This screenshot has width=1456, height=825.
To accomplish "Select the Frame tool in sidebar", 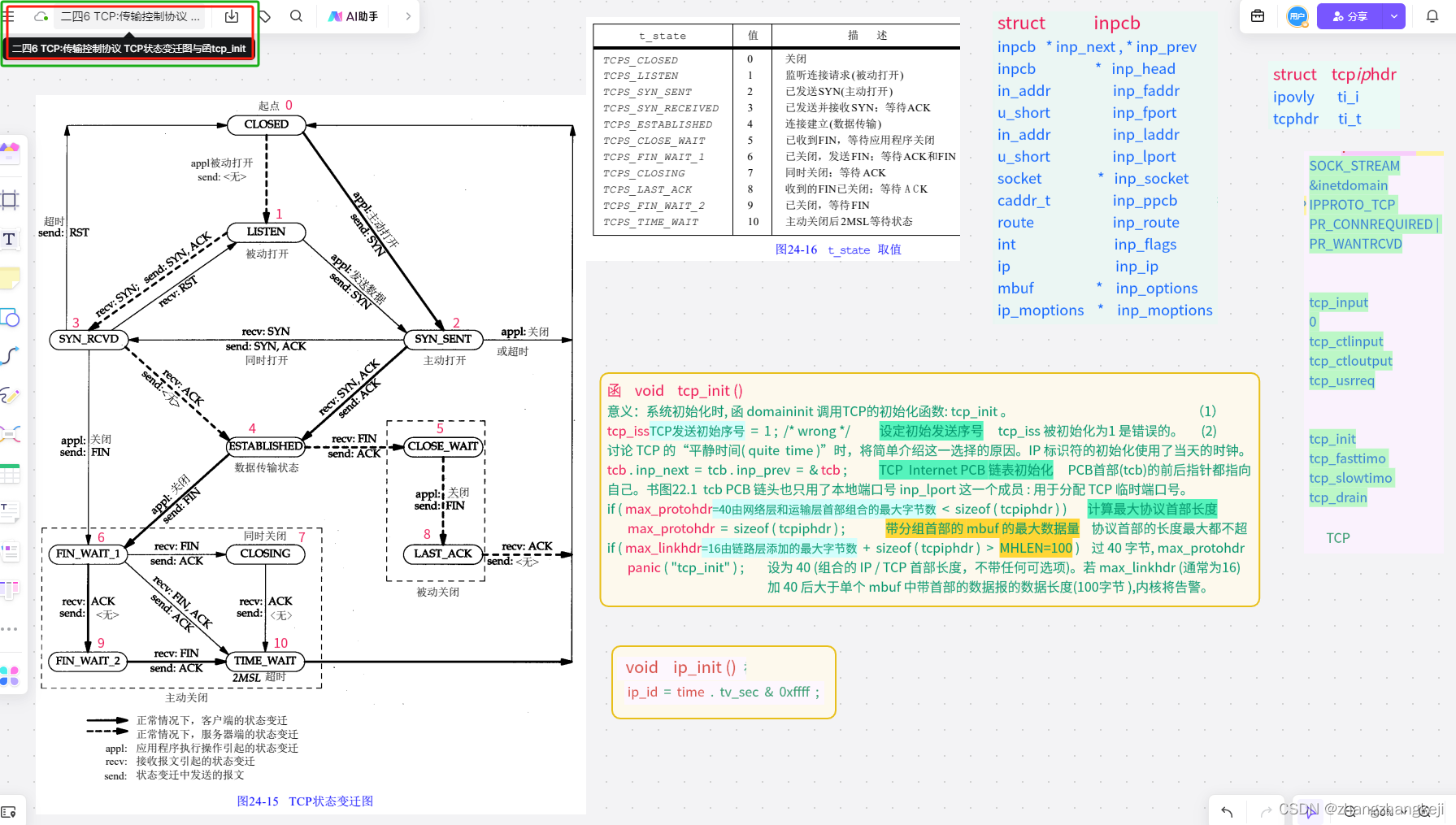I will [x=10, y=199].
